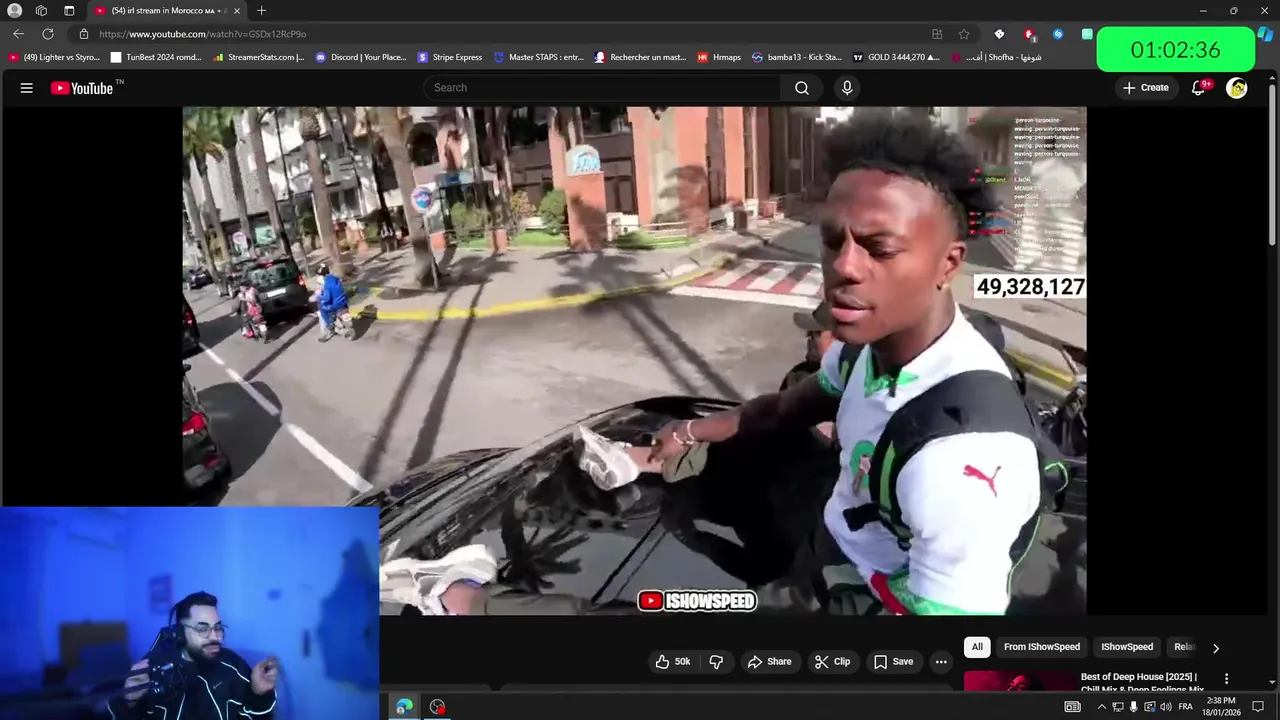Bookmark this page with star icon
Screen dimensions: 1280x720
point(964,34)
